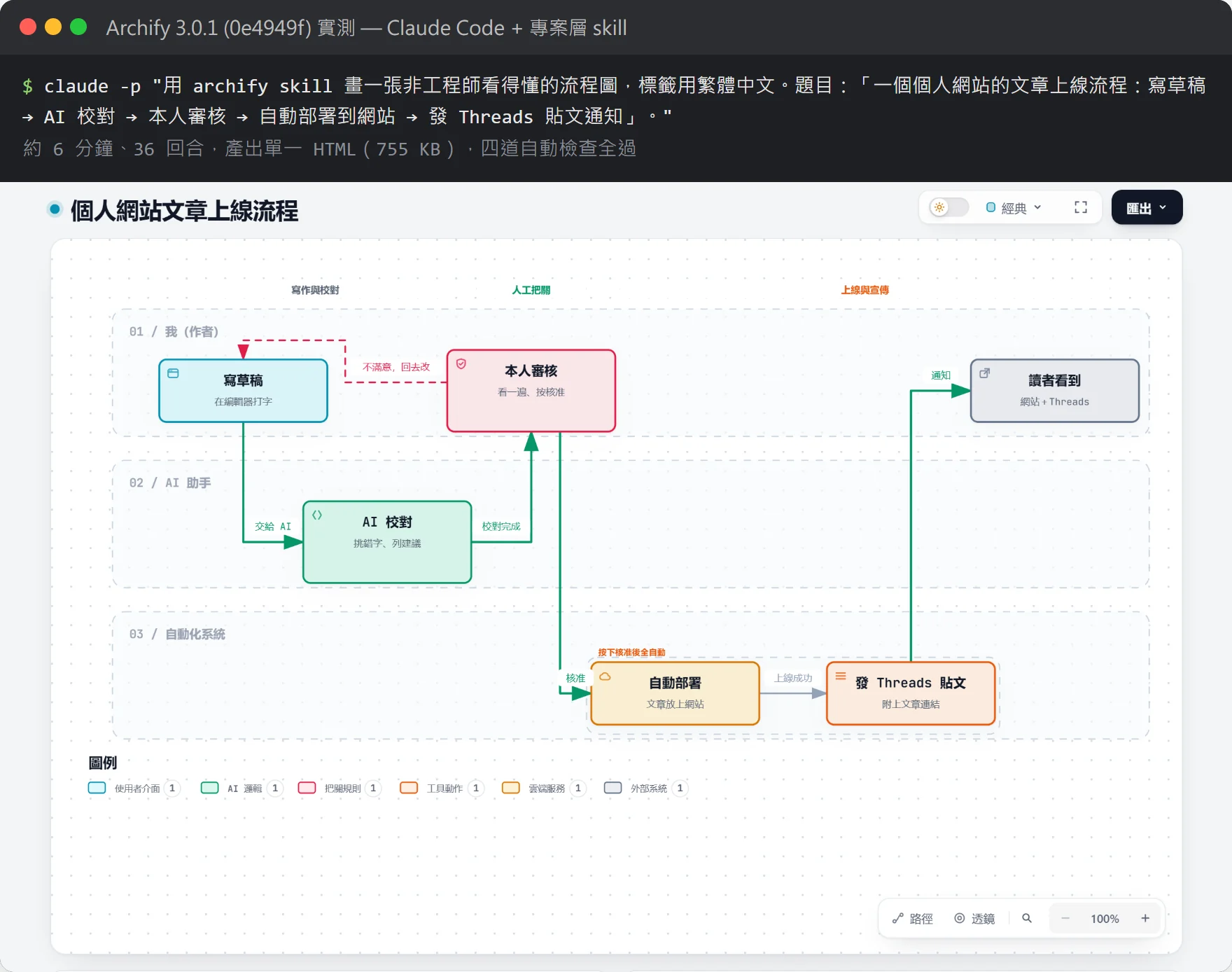This screenshot has height=972, width=1232.
Task: Toggle the 使用者介面 legend swatch
Action: pyautogui.click(x=97, y=788)
